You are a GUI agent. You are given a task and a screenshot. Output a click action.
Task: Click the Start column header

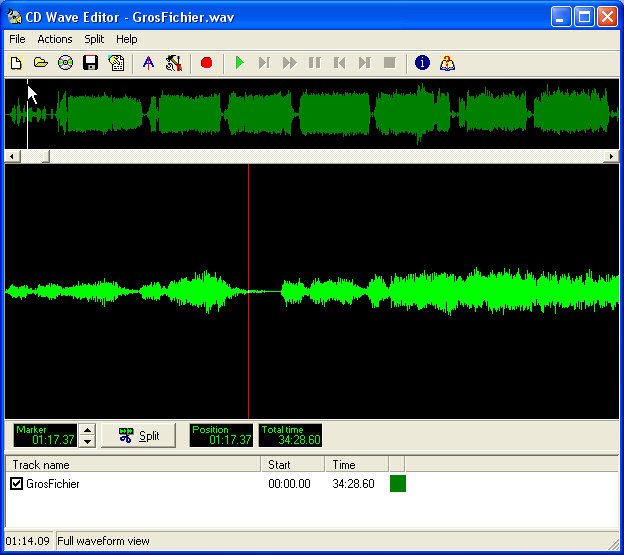pyautogui.click(x=293, y=465)
